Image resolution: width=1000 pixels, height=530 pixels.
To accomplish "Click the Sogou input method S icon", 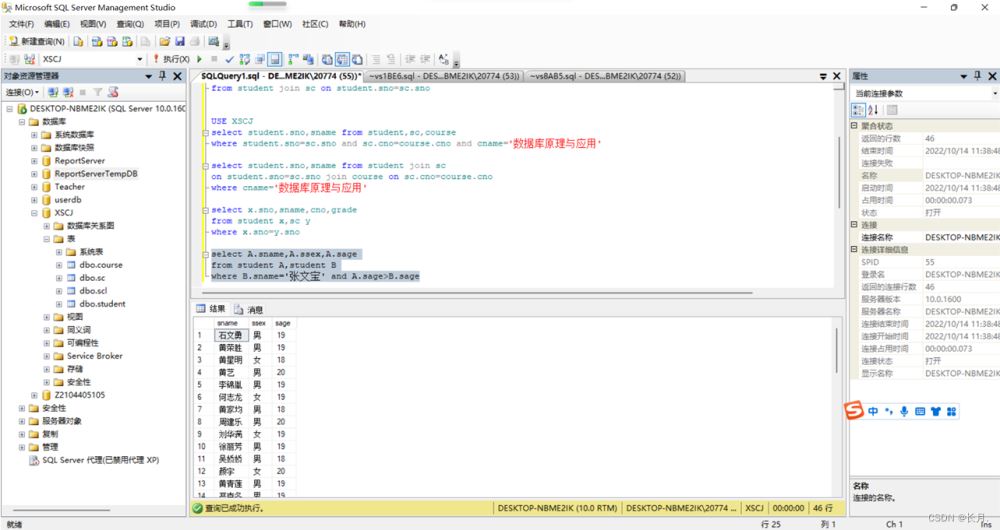I will (x=854, y=411).
